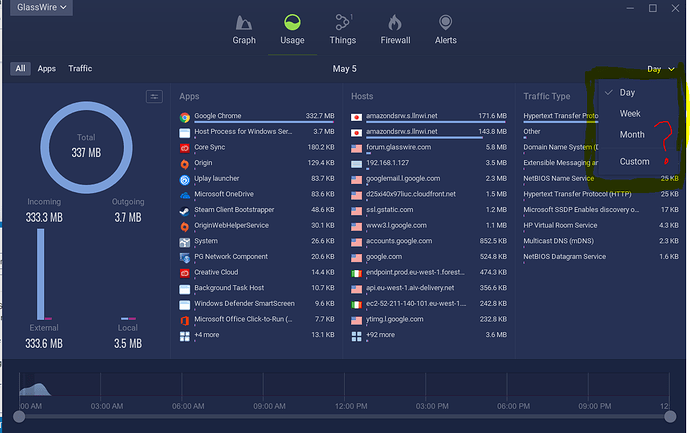Select Month from the range menu

coord(632,135)
